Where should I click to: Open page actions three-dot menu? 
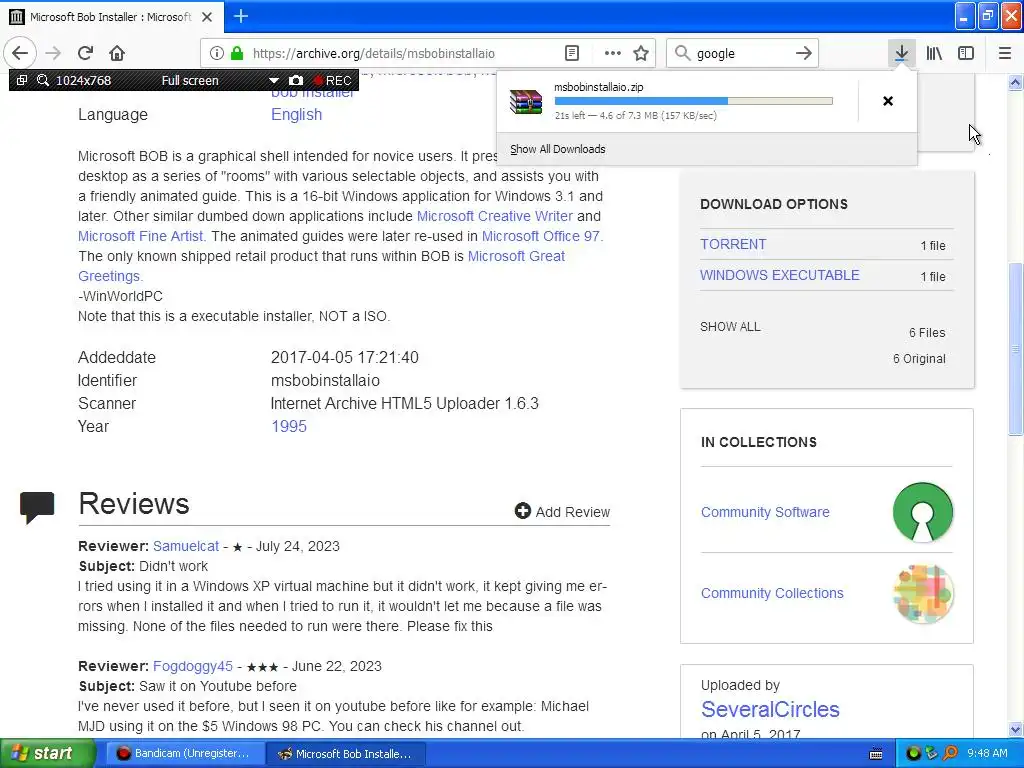click(x=613, y=53)
